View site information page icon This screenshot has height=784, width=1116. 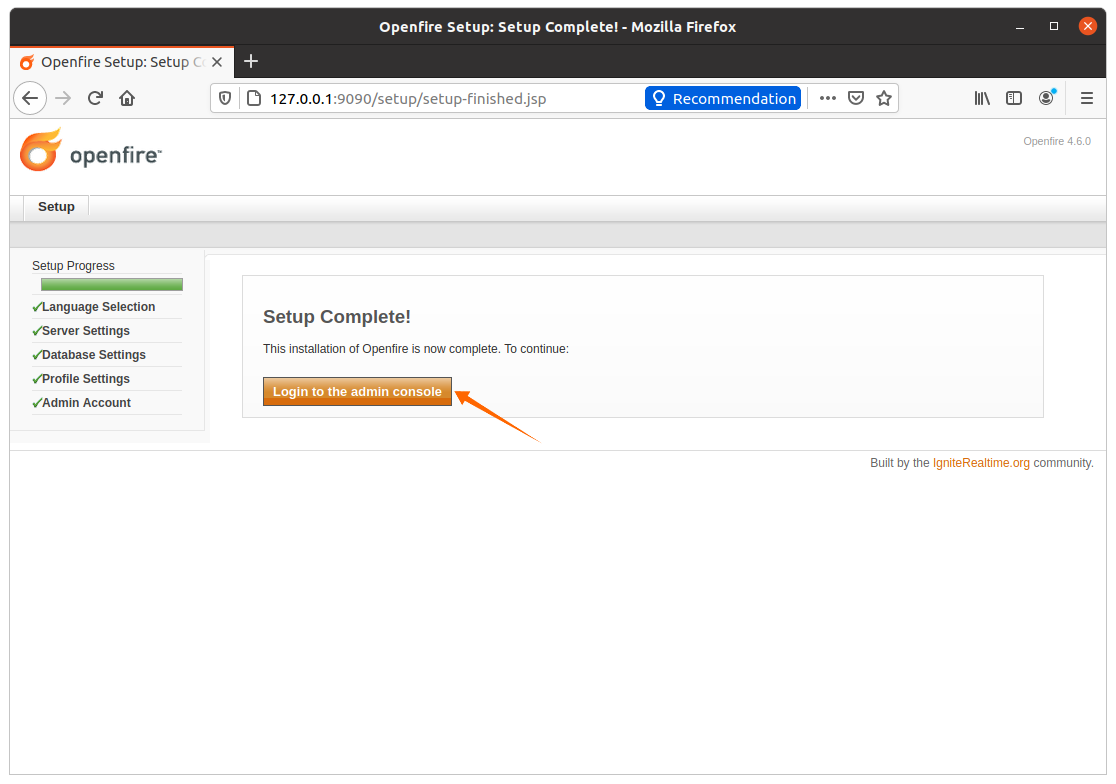tap(253, 98)
